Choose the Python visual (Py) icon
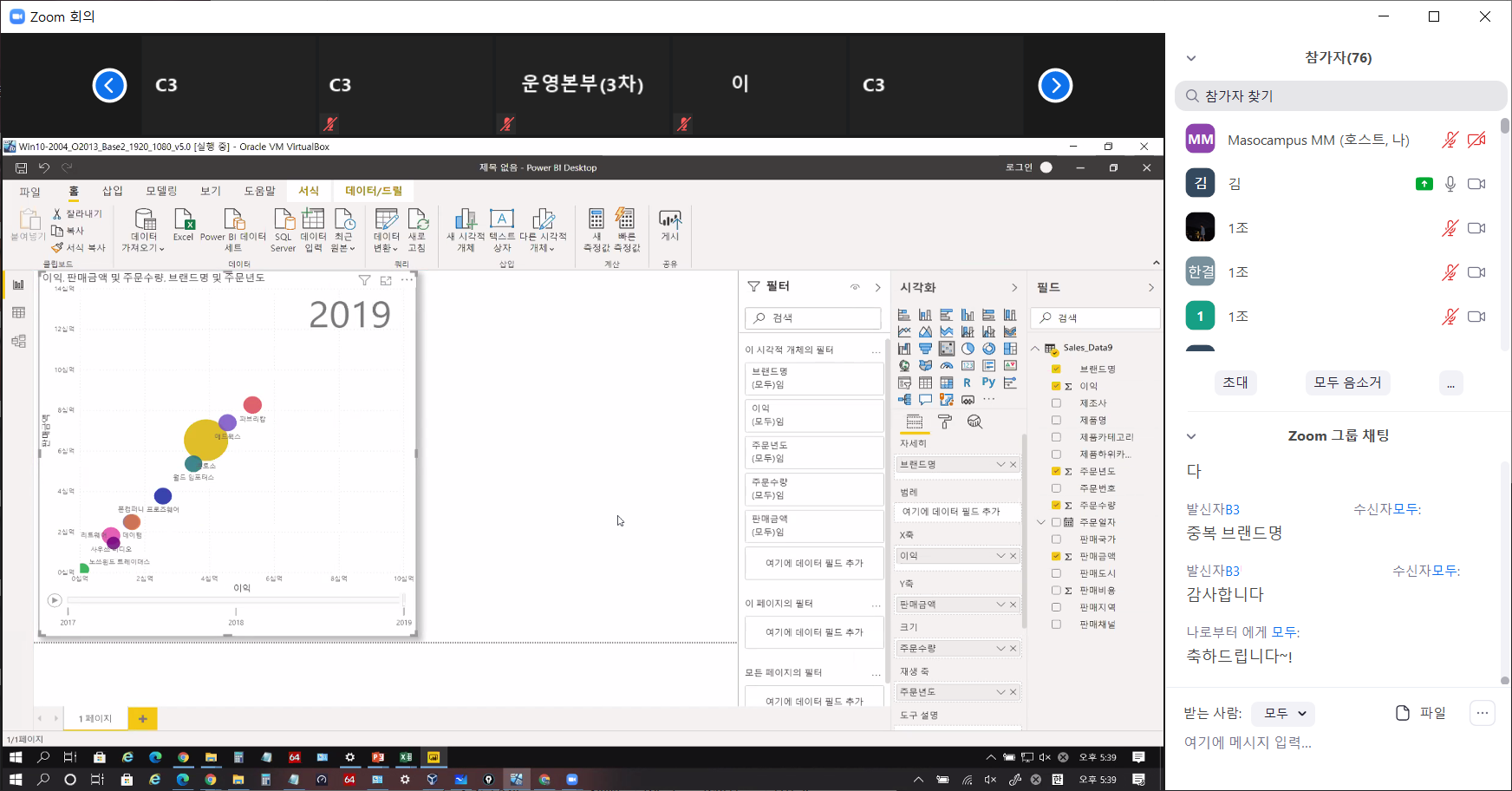The height and width of the screenshot is (791, 1512). pos(988,382)
